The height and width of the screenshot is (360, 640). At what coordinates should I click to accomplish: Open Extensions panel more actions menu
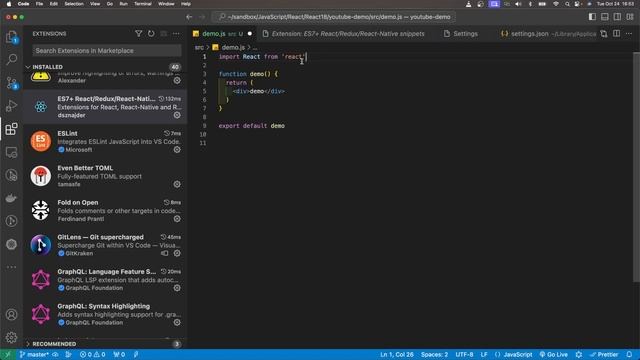176,33
